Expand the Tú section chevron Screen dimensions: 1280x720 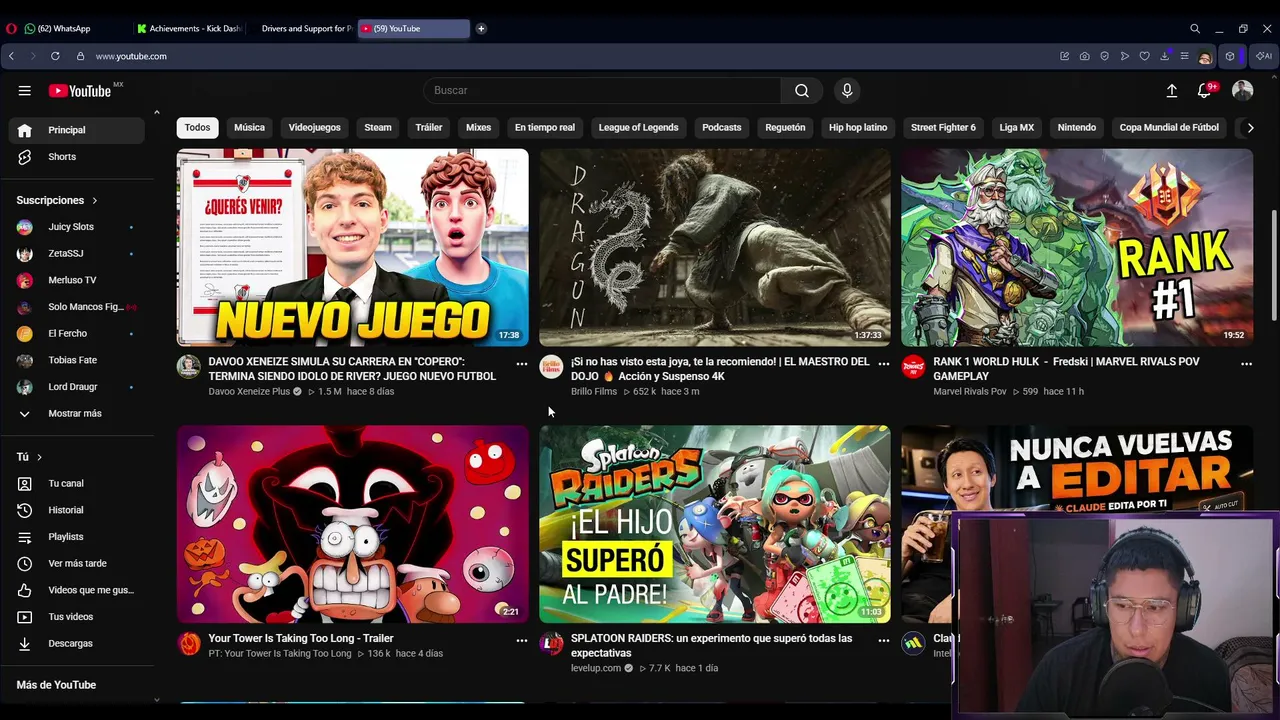click(x=39, y=457)
